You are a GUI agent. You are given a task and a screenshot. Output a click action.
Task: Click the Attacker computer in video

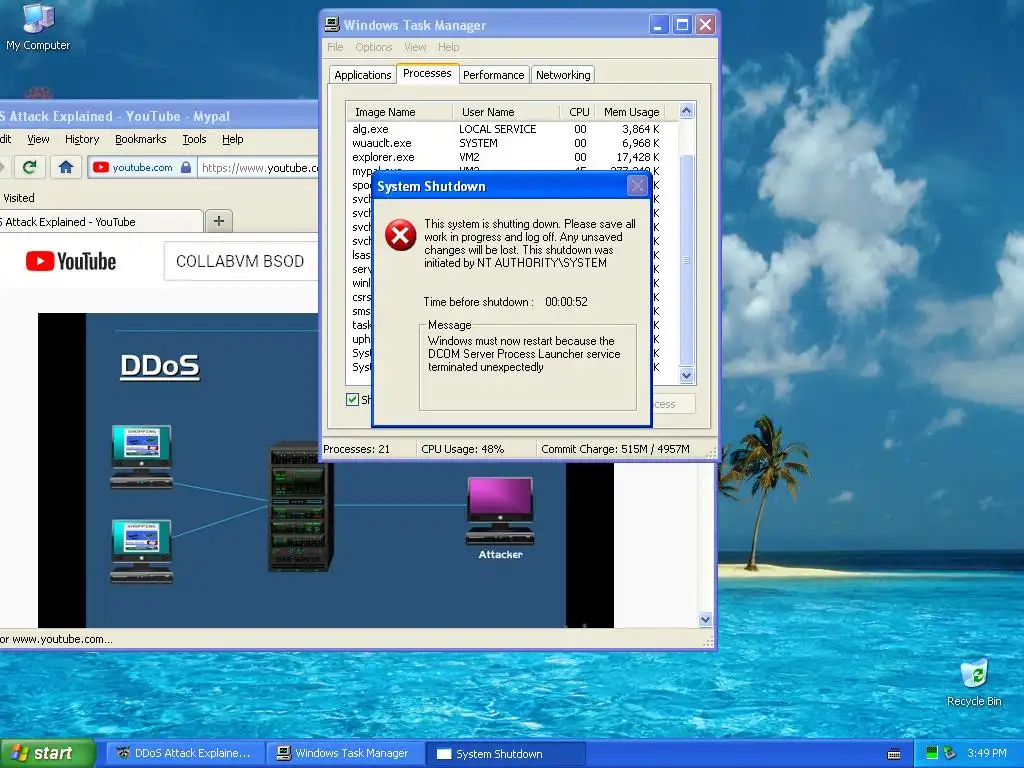500,511
